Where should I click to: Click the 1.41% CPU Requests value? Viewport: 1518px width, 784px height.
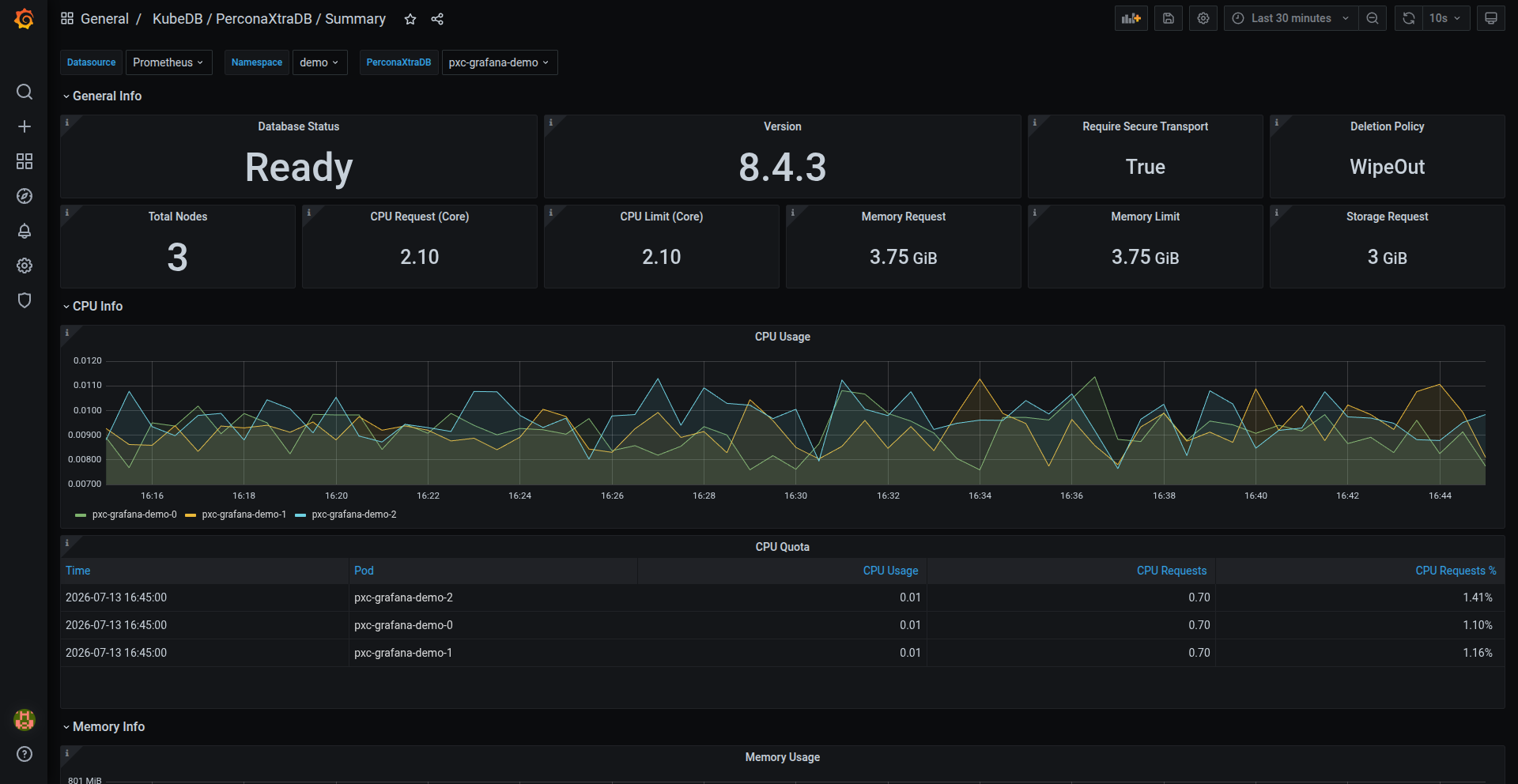point(1478,597)
